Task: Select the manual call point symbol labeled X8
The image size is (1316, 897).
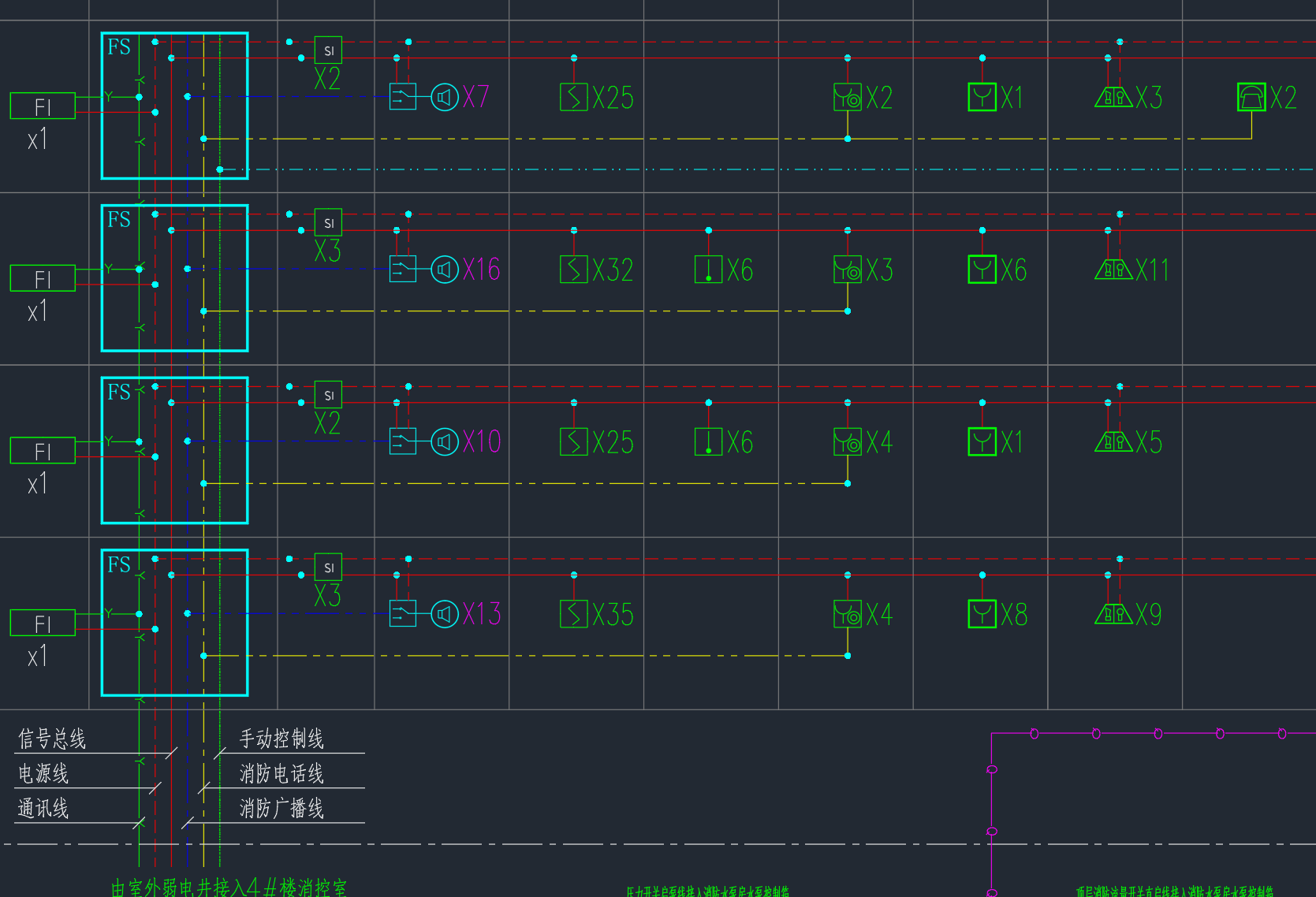Action: [x=982, y=614]
